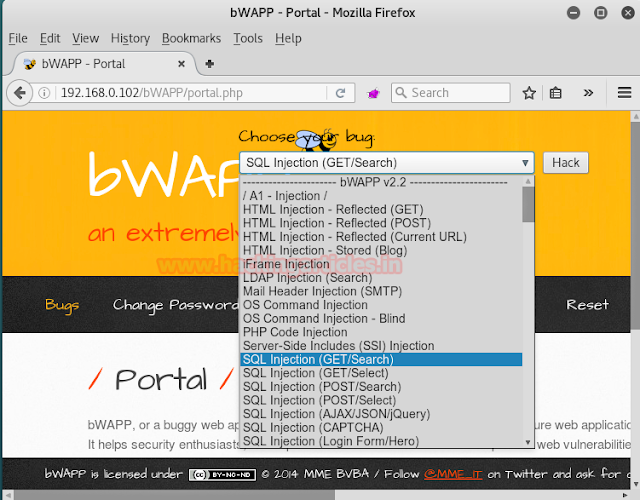
Task: Choose iFrame Injection option
Action: click(x=380, y=264)
